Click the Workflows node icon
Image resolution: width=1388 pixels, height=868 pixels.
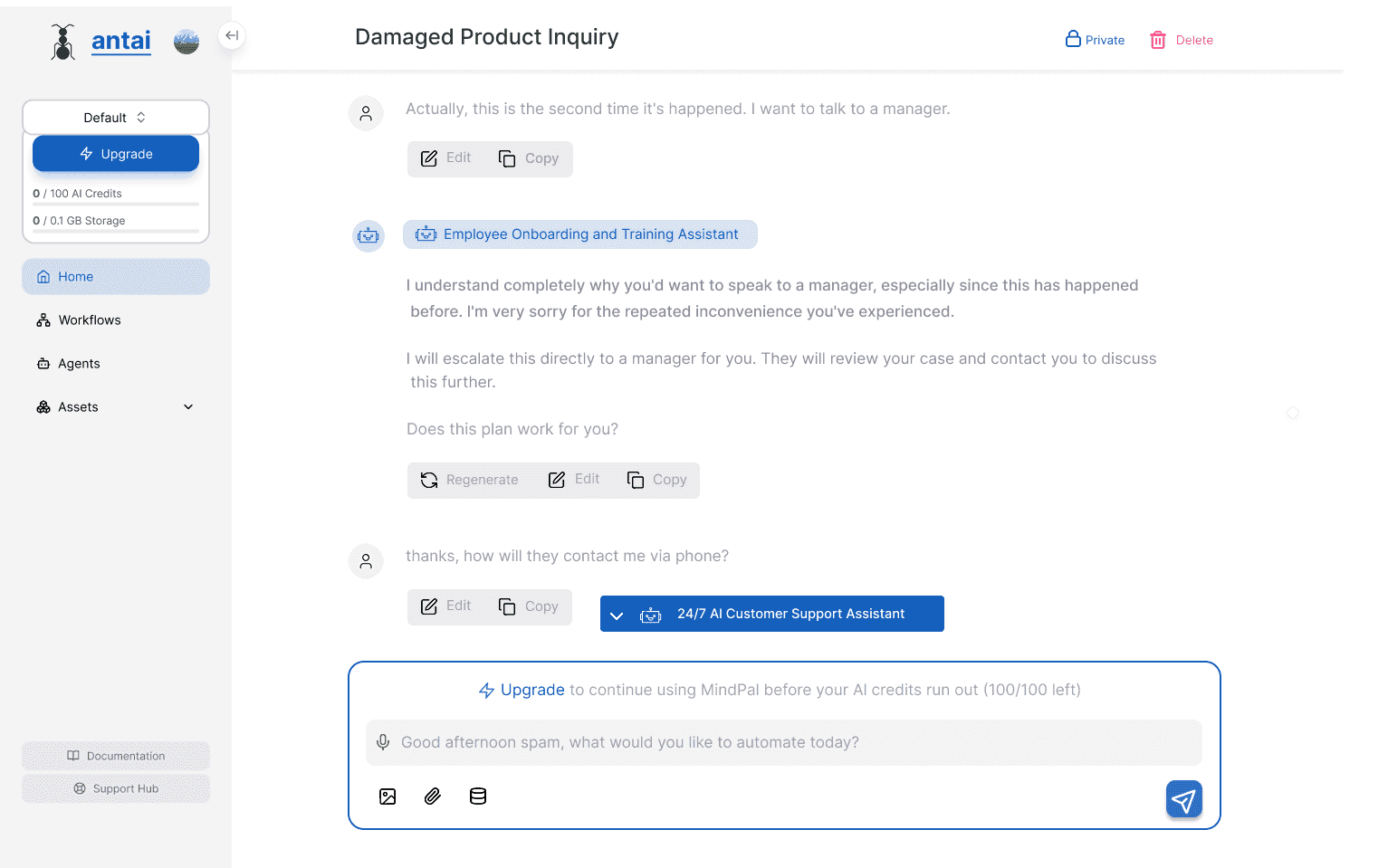click(x=43, y=320)
